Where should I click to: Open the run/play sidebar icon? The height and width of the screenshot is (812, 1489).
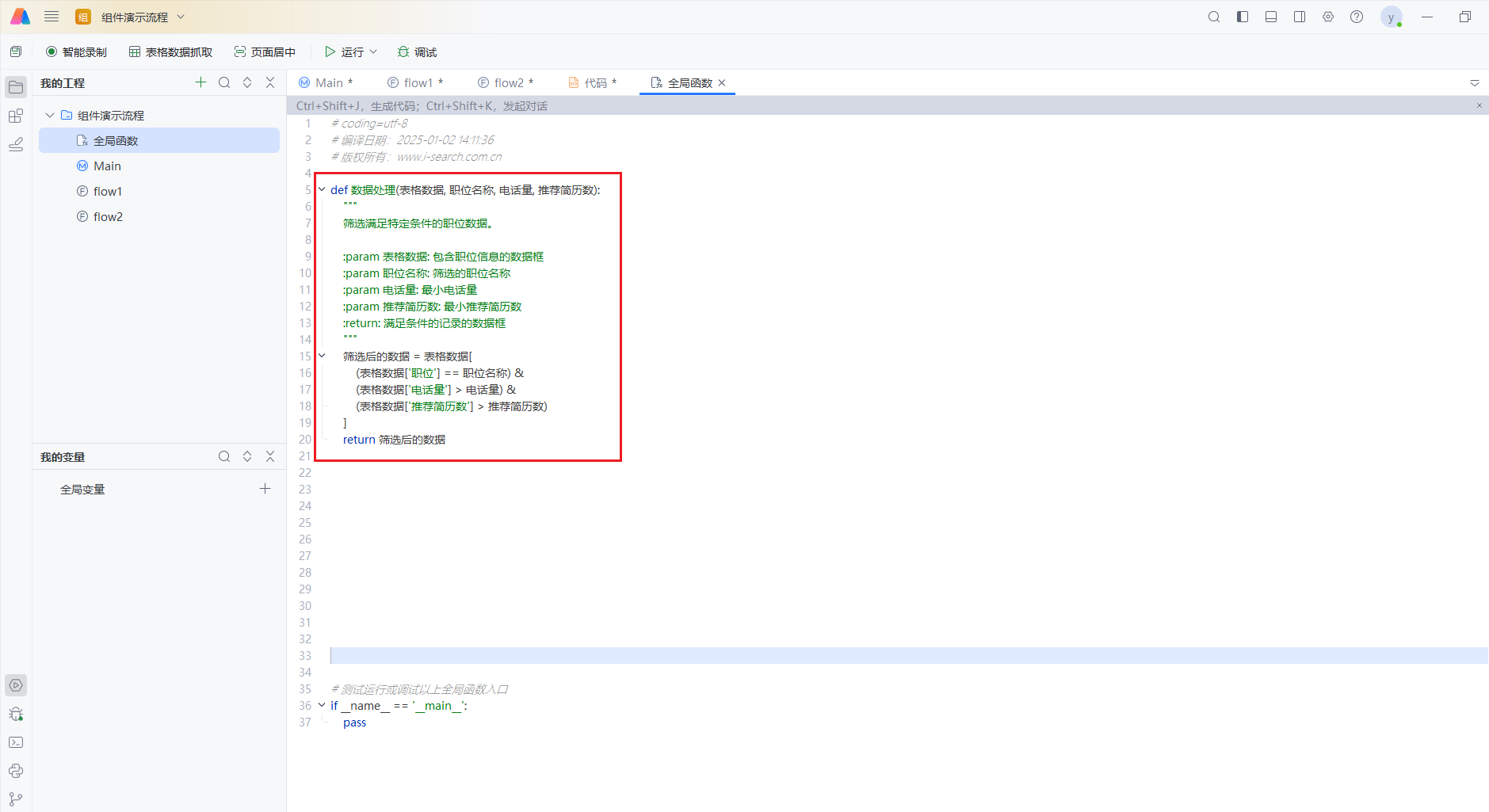(16, 685)
